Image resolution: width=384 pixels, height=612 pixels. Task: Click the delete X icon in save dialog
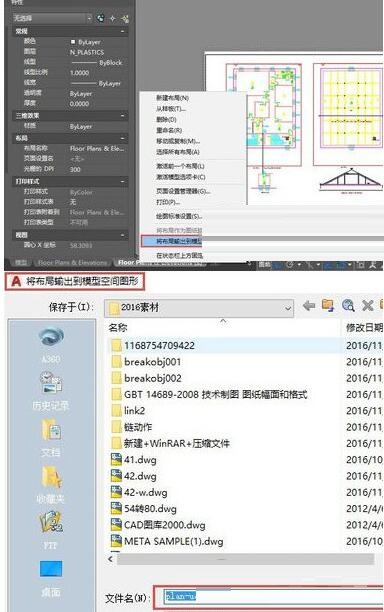click(x=367, y=305)
